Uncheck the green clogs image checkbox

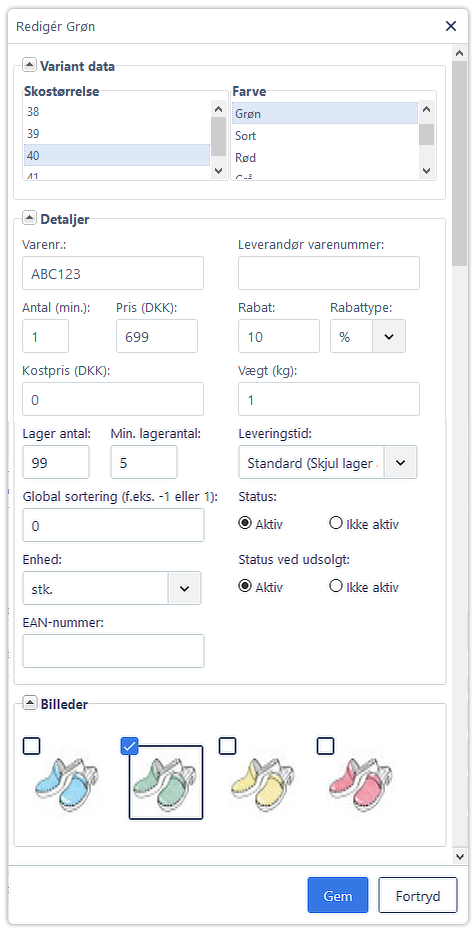coord(129,746)
